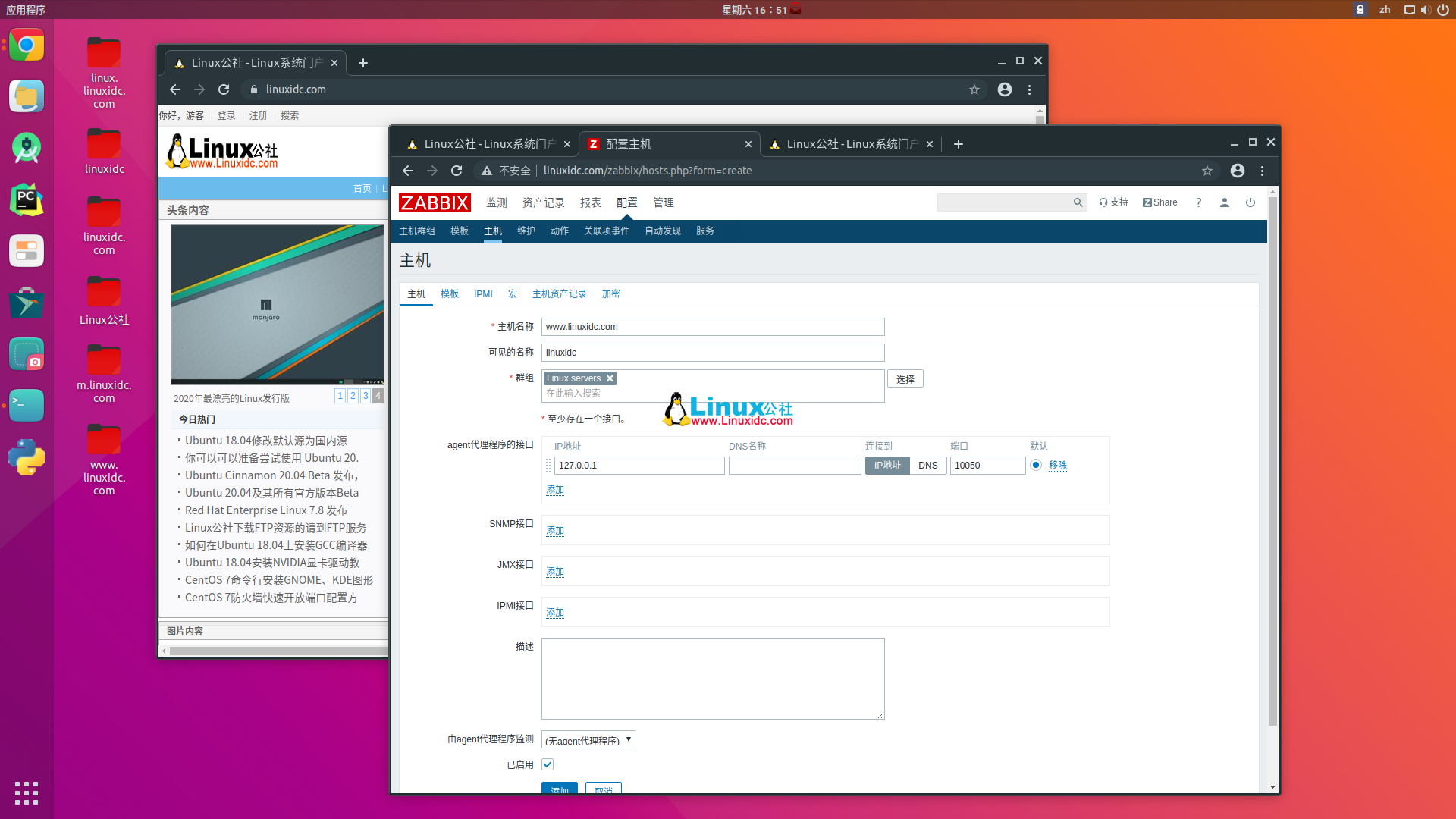
Task: Launch Android Studio from the dock
Action: tap(27, 148)
